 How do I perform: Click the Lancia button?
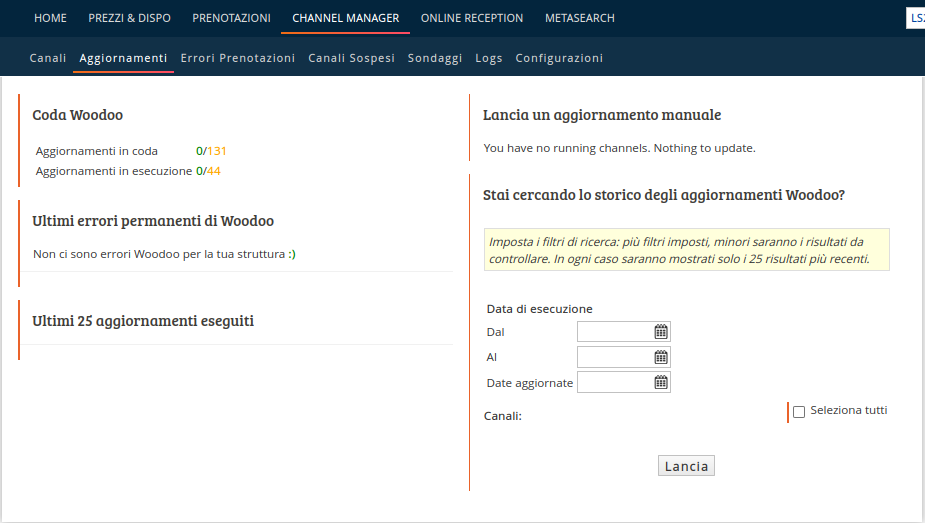pyautogui.click(x=686, y=466)
